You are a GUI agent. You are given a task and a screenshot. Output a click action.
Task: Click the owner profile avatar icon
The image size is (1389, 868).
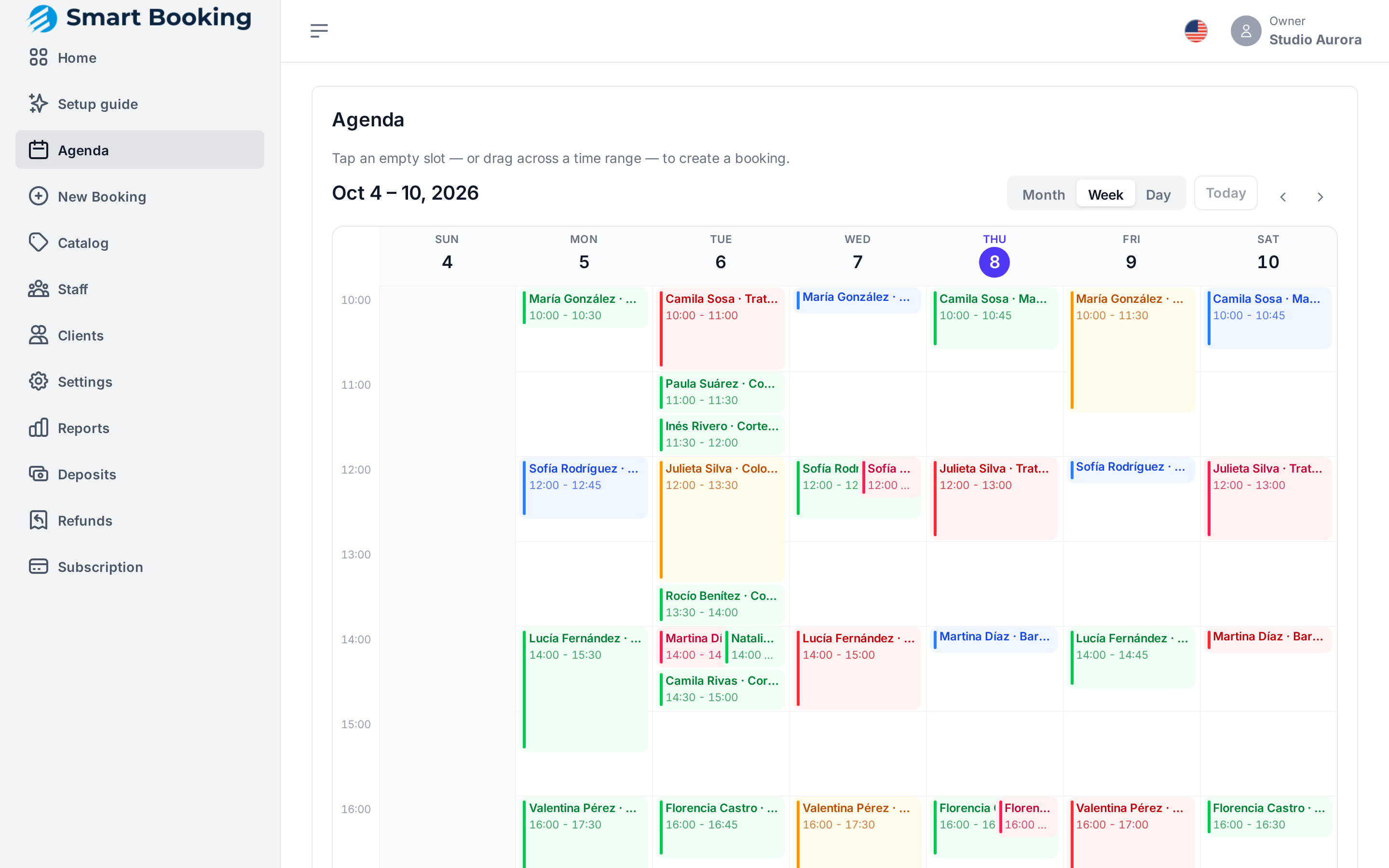click(1245, 31)
